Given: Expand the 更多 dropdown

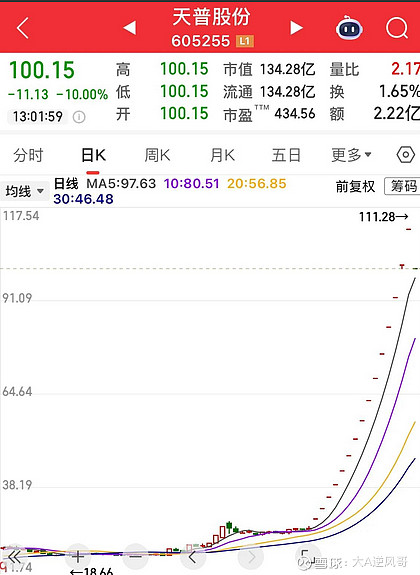Looking at the screenshot, I should click(x=351, y=155).
